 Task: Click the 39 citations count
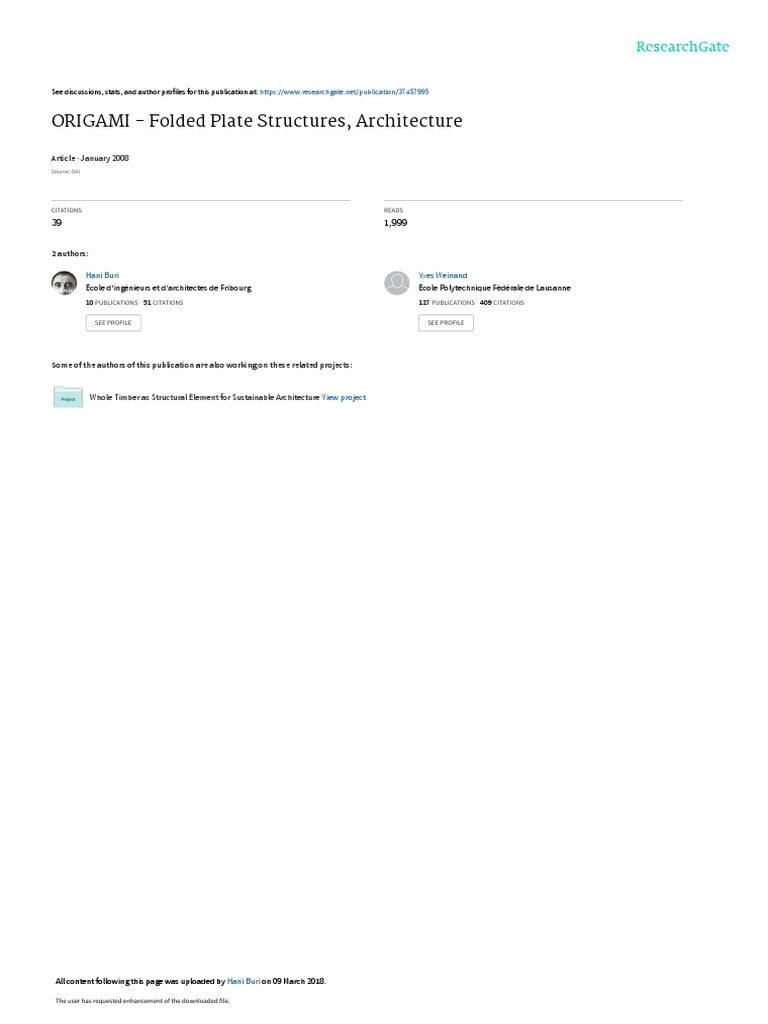click(57, 223)
